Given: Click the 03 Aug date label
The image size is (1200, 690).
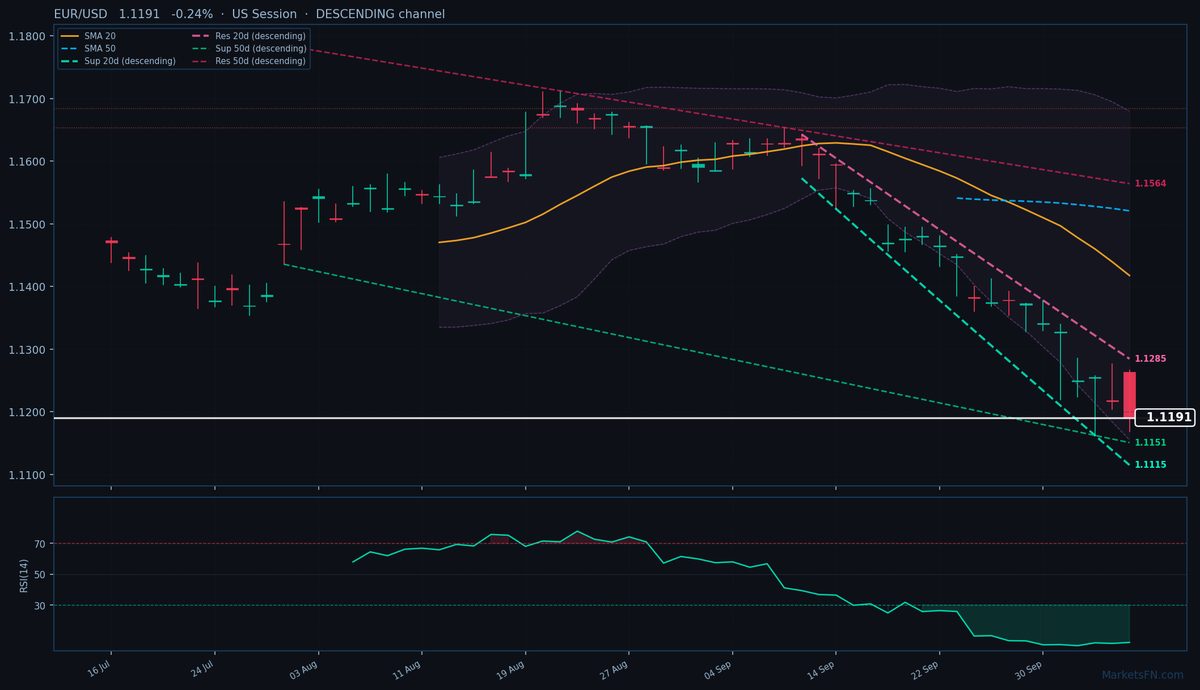Looking at the screenshot, I should 304,668.
